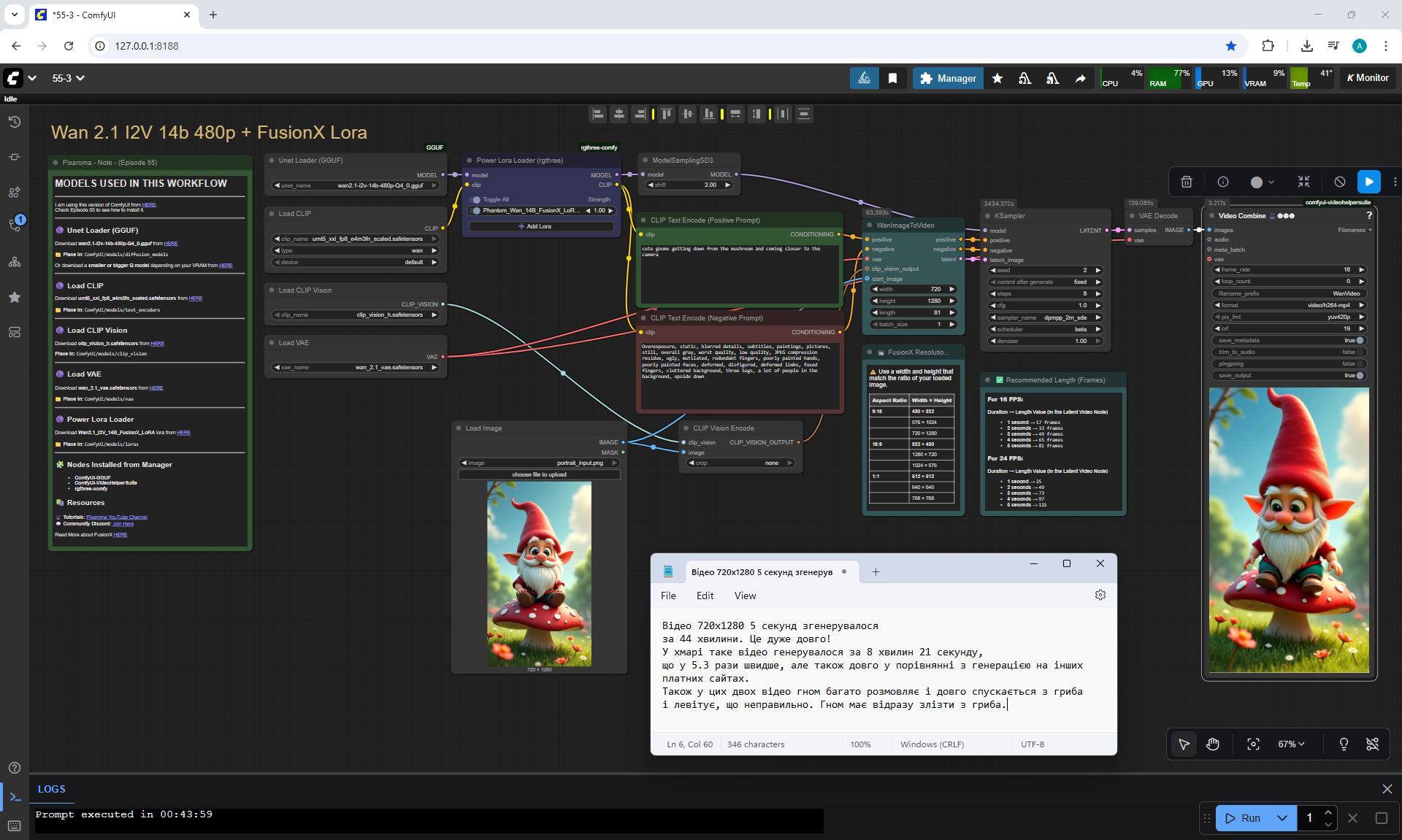Screen dimensions: 1402x840
Task: Bypass selected node with the crossed-circle icon
Action: point(1339,182)
